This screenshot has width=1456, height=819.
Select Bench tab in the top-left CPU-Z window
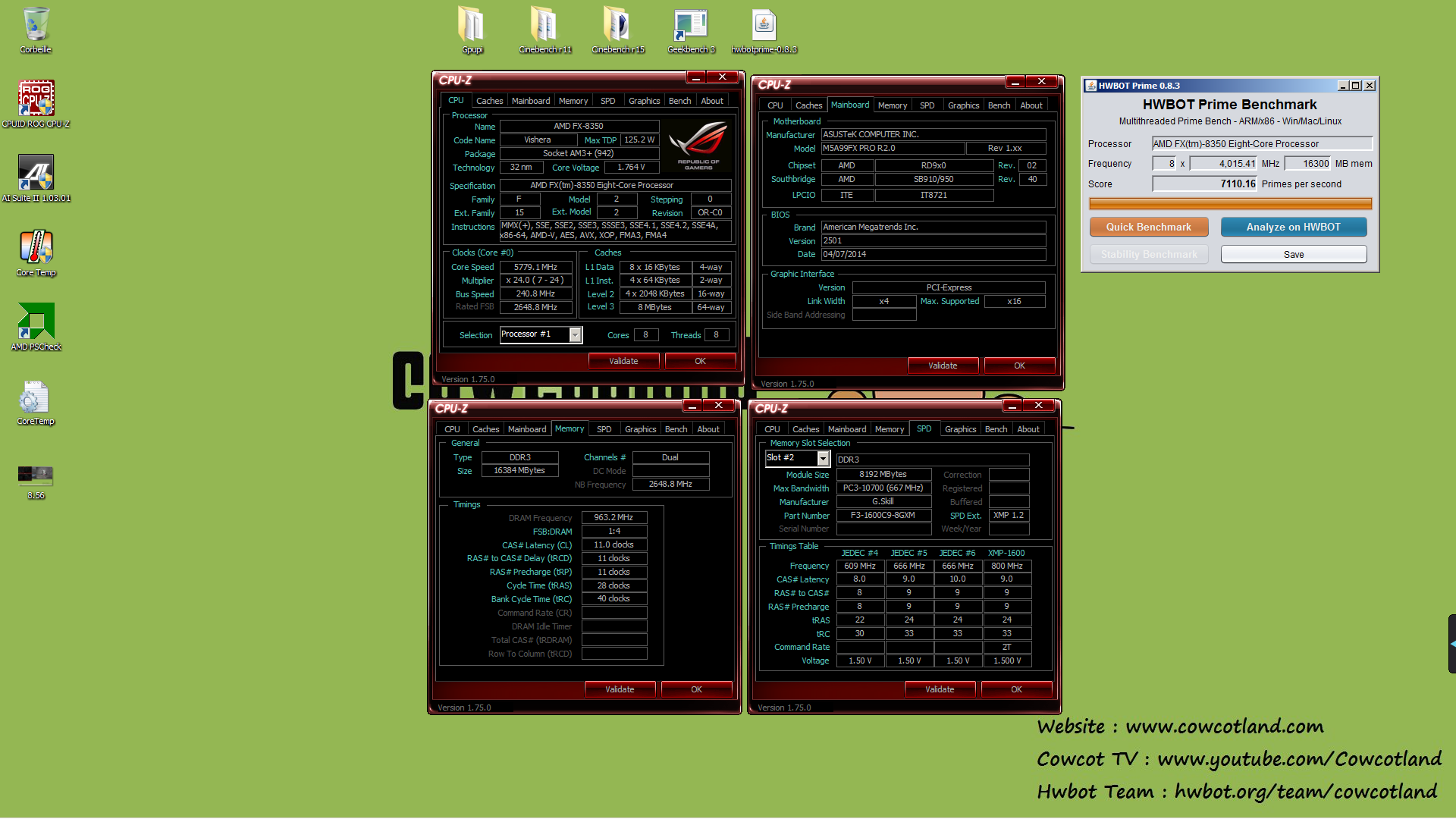tap(679, 101)
